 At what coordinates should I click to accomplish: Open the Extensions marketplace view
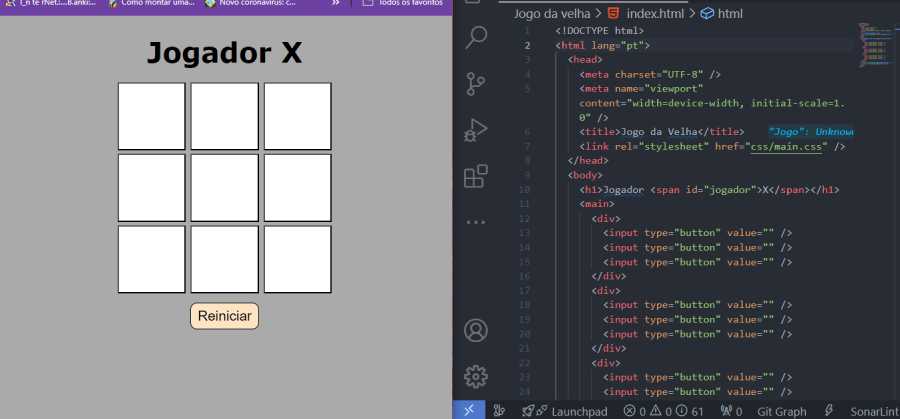pos(476,176)
